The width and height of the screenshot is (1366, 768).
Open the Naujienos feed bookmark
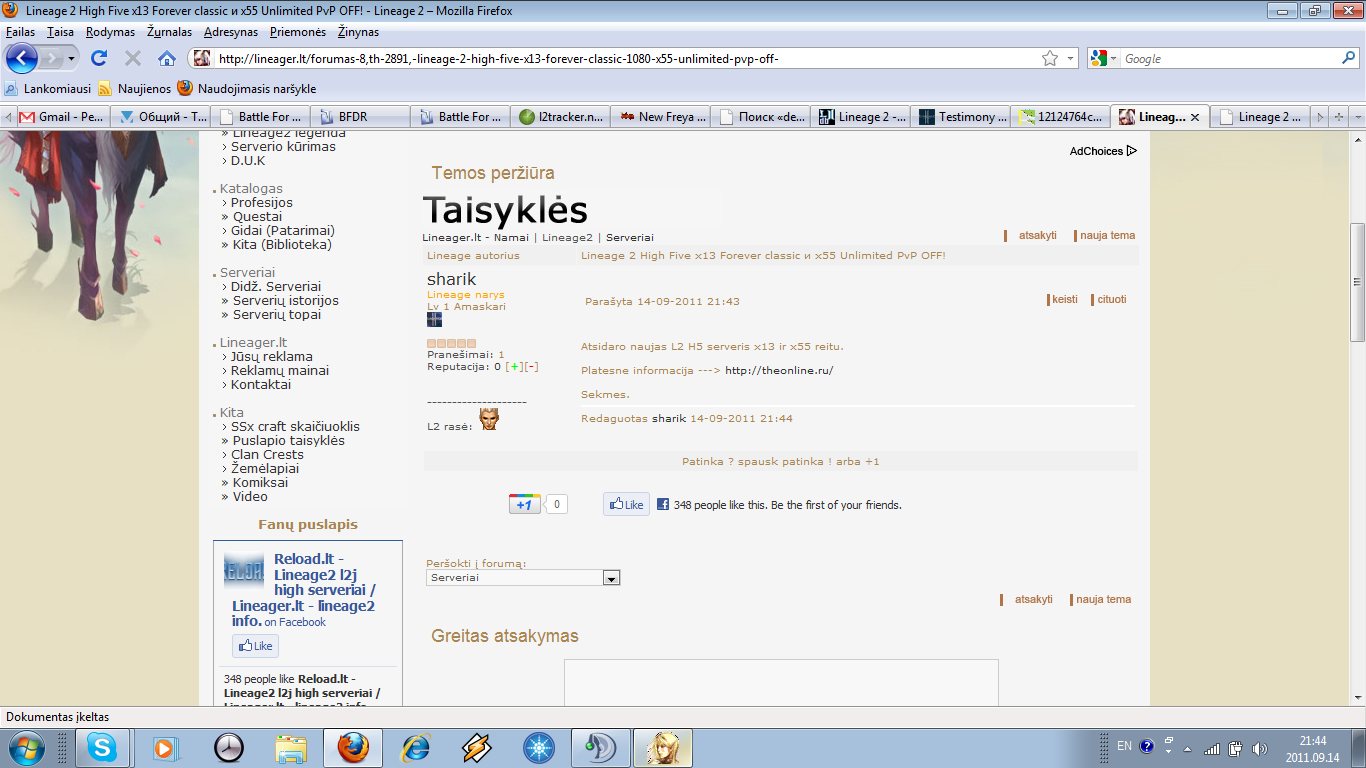click(x=135, y=88)
